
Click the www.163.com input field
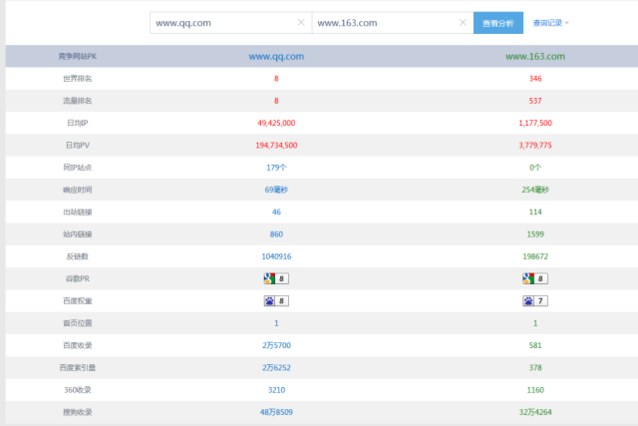393,23
